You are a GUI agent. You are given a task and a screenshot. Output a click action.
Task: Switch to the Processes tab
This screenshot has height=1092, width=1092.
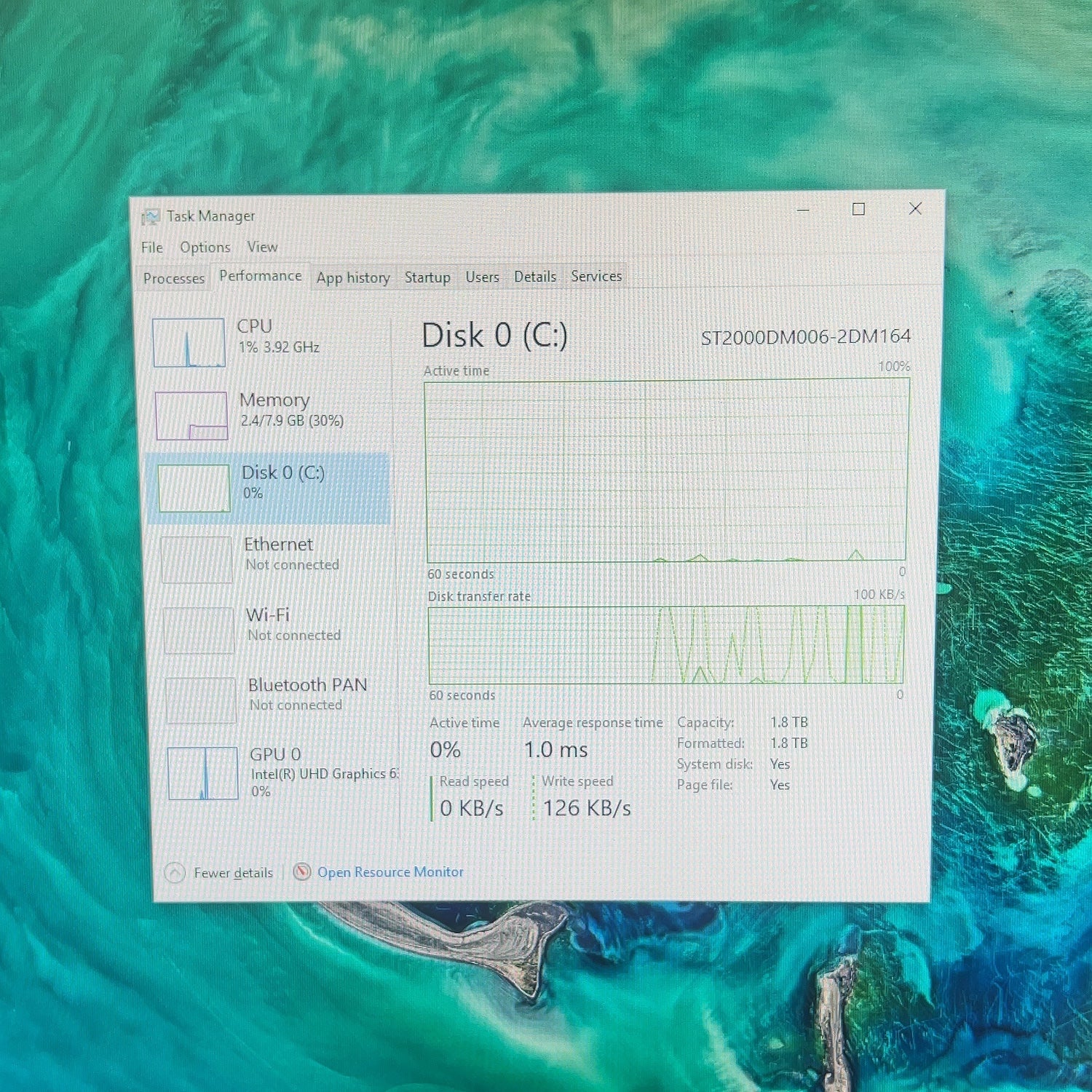174,278
